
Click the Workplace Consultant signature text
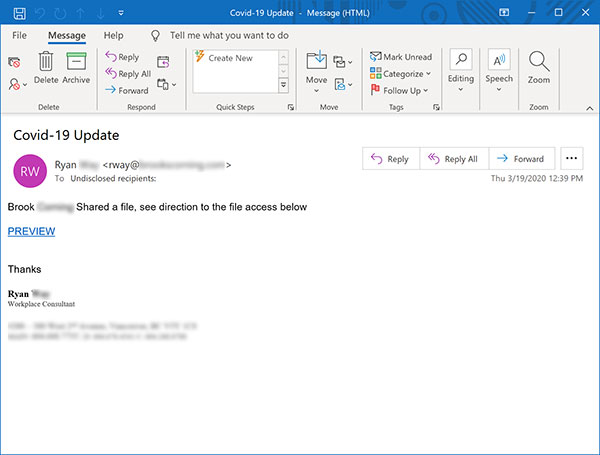pyautogui.click(x=41, y=304)
